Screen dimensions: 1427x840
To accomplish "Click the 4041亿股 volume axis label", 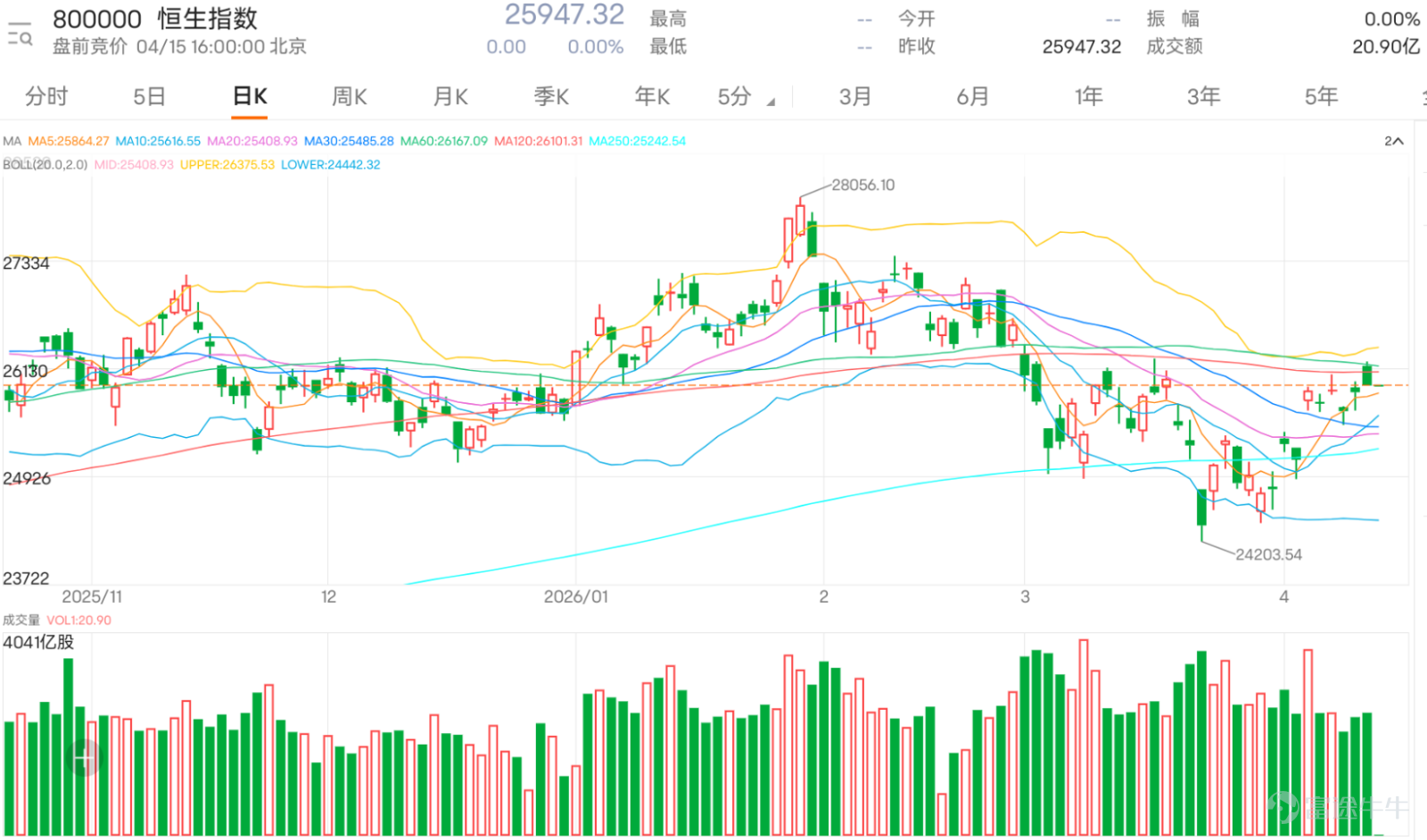I will pyautogui.click(x=38, y=642).
